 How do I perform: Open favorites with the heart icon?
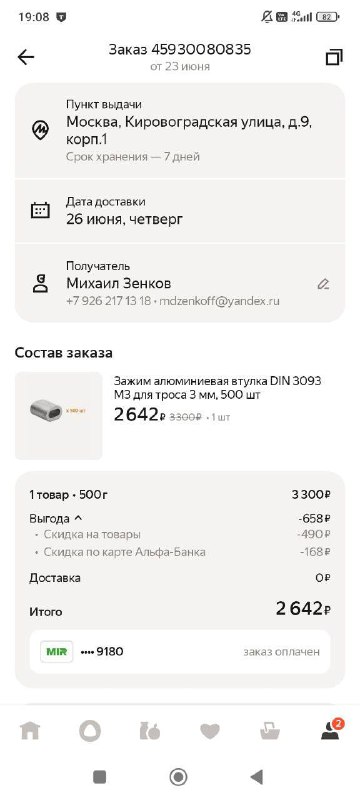210,732
